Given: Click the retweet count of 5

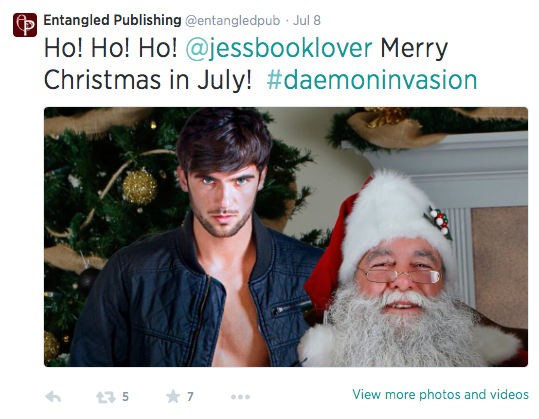Looking at the screenshot, I should click(125, 397).
